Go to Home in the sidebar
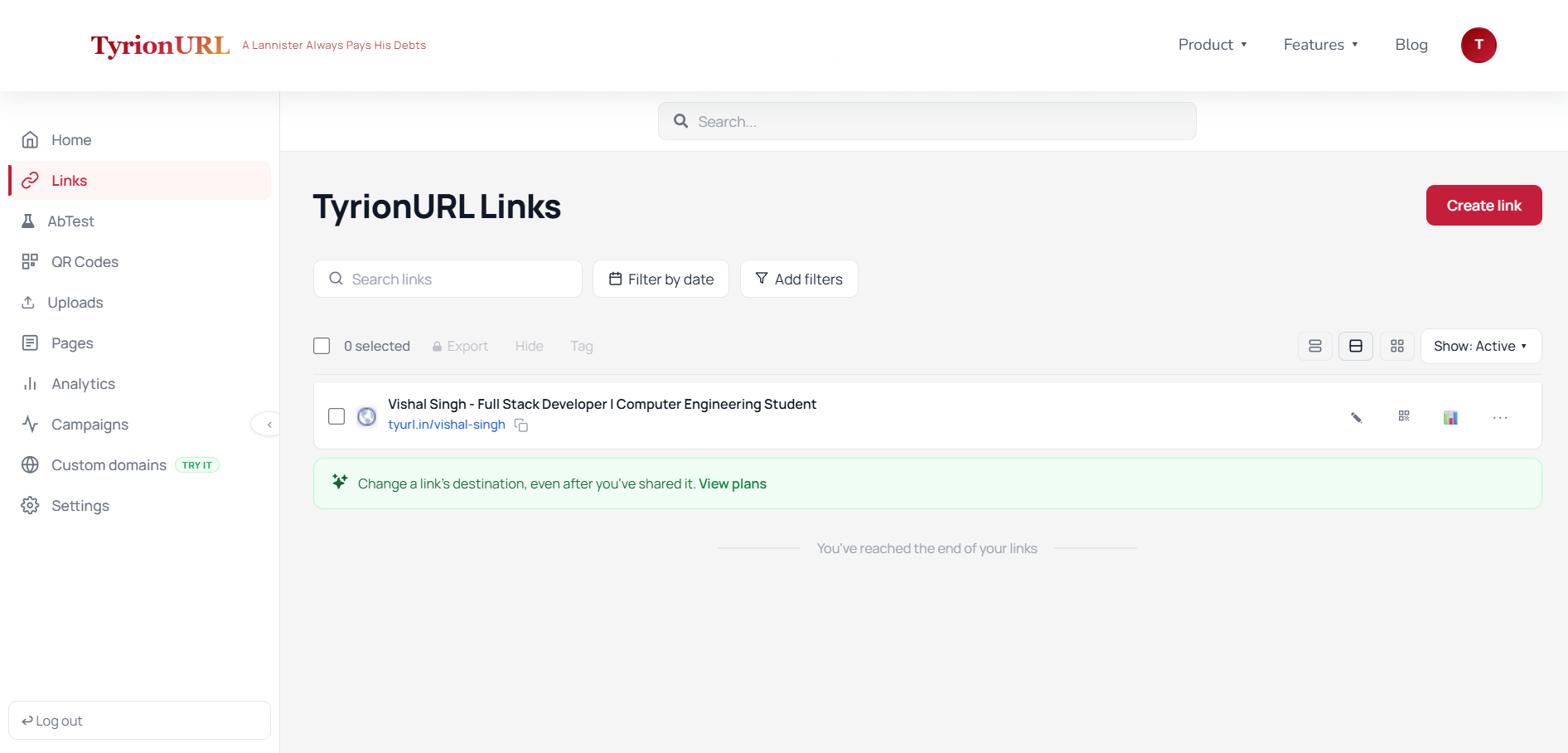 point(139,140)
